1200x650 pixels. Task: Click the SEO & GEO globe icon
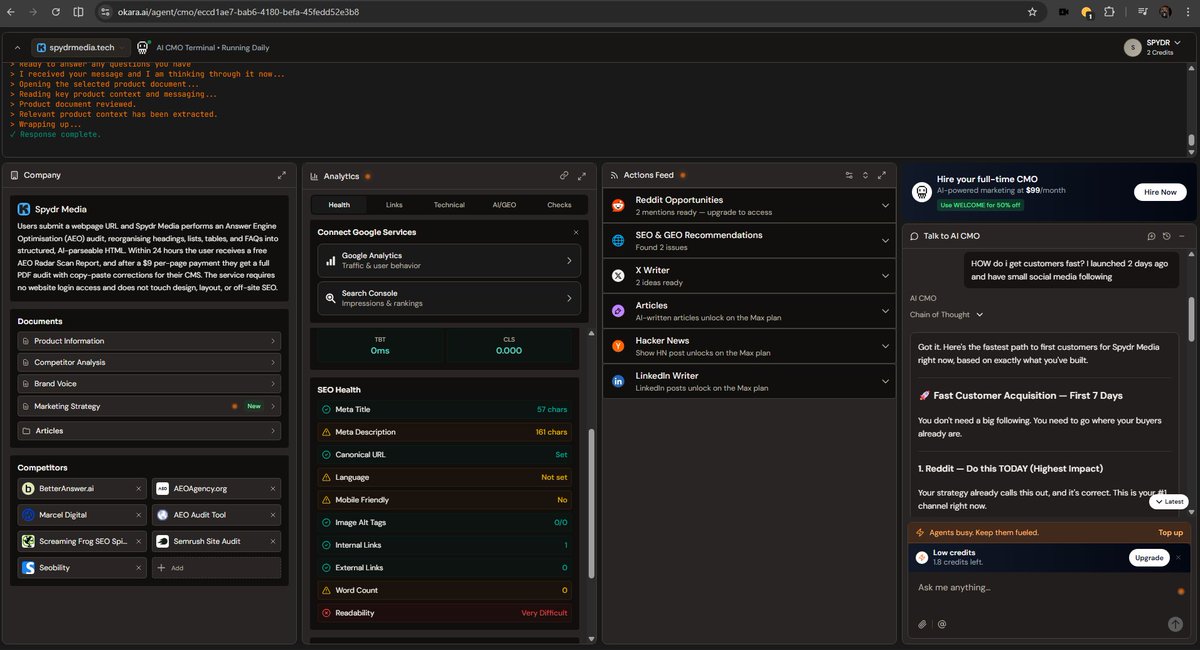pos(618,240)
